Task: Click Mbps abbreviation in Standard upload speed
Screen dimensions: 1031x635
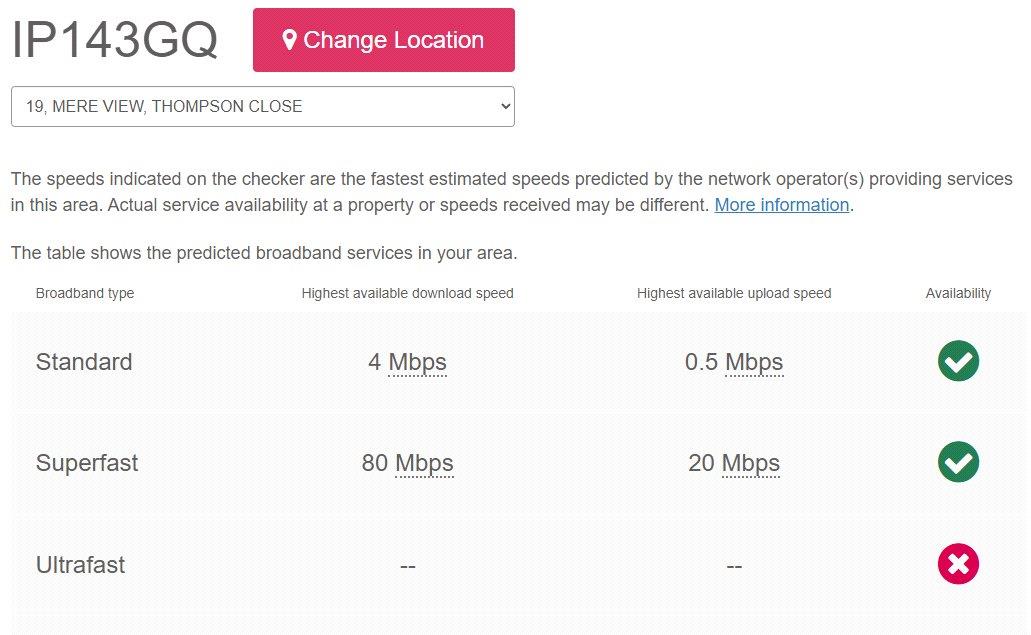Action: pyautogui.click(x=754, y=362)
